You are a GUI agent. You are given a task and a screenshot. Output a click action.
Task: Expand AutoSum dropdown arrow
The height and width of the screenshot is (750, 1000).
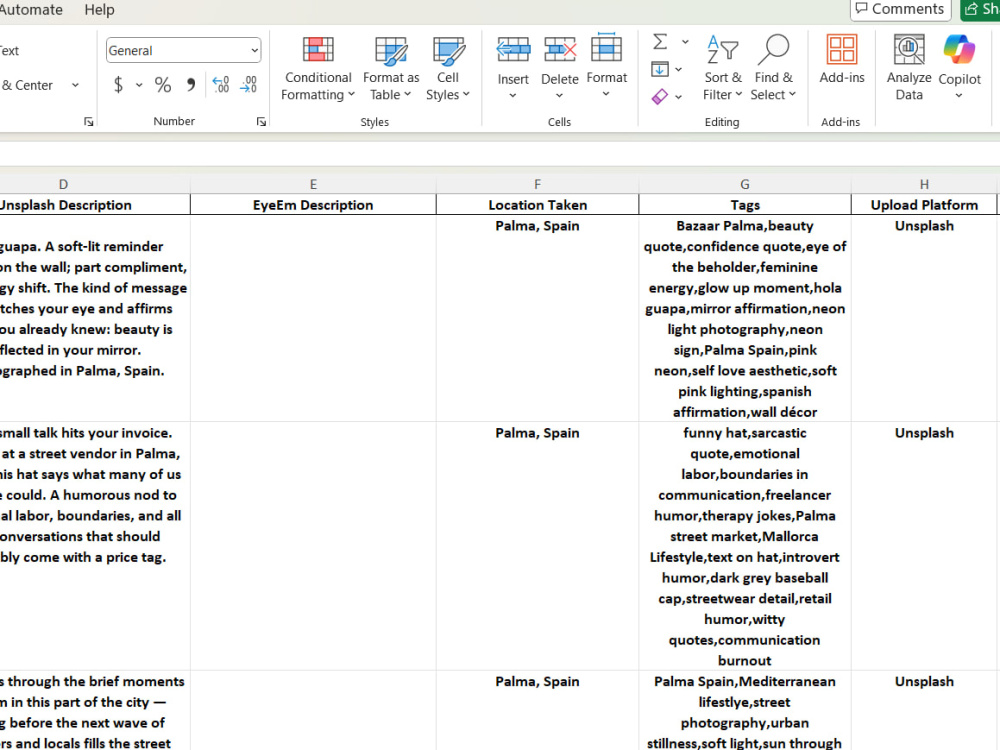pyautogui.click(x=685, y=42)
